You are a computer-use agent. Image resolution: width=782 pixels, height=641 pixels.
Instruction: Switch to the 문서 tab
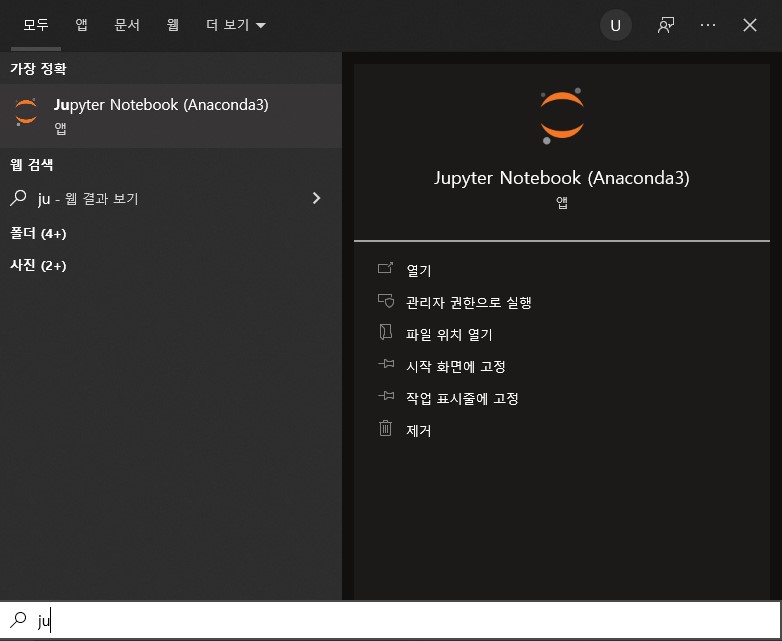127,25
